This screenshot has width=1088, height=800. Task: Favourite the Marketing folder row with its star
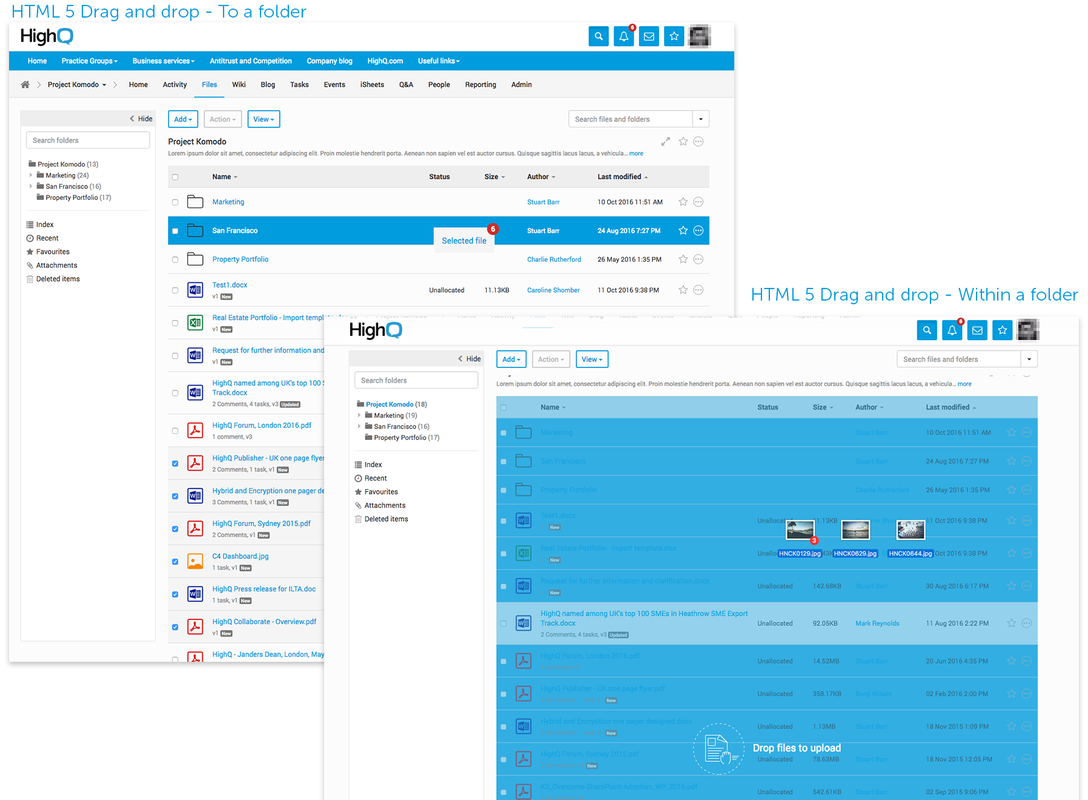[x=683, y=202]
